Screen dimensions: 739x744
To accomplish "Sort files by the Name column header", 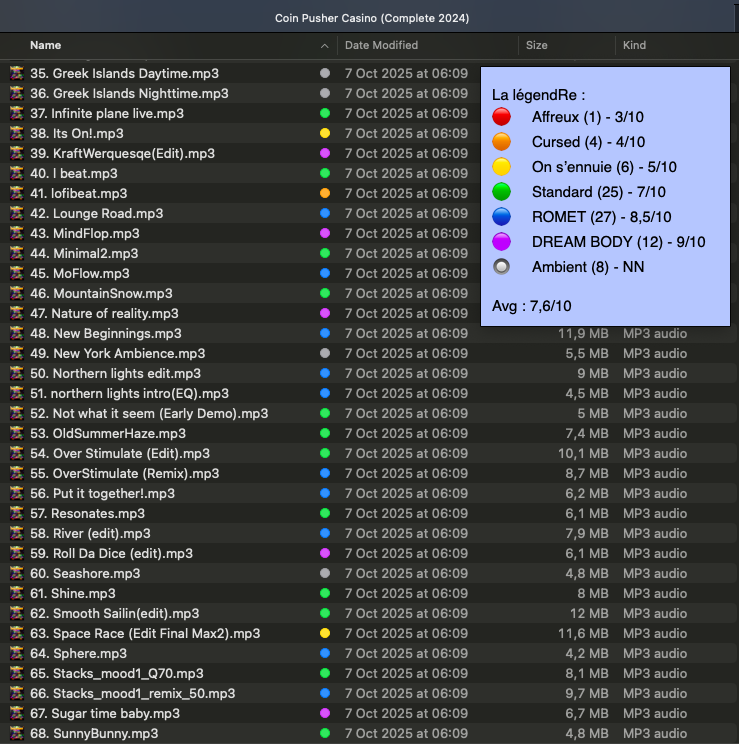I will click(x=46, y=46).
